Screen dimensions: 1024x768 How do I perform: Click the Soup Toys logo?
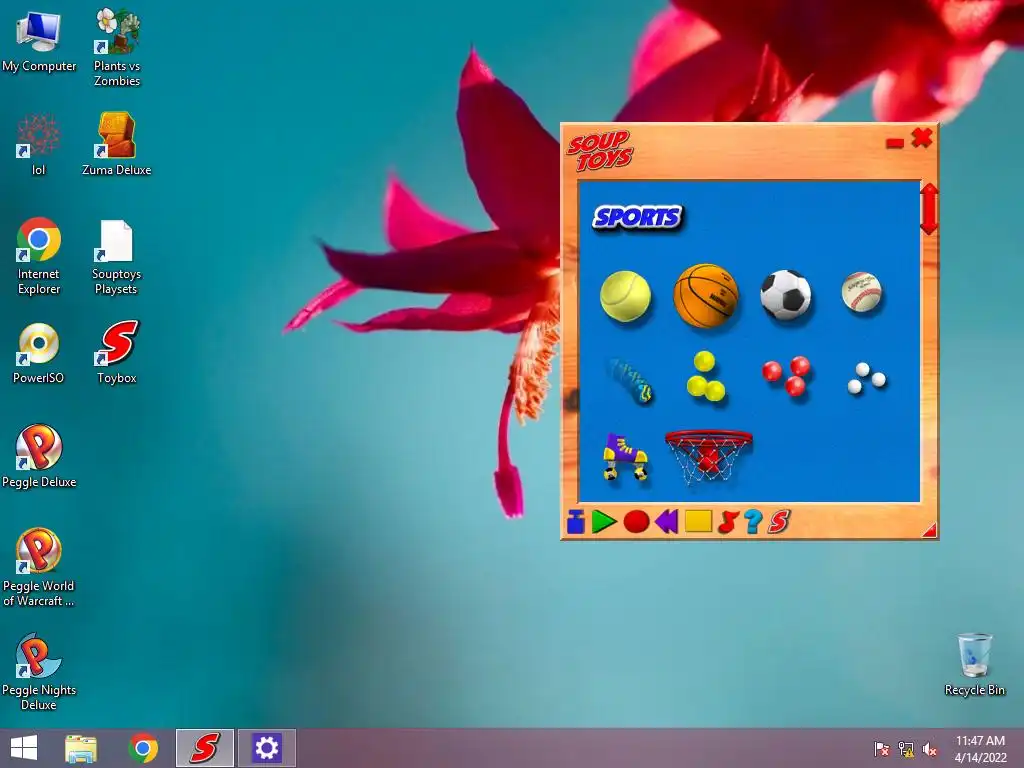(600, 151)
